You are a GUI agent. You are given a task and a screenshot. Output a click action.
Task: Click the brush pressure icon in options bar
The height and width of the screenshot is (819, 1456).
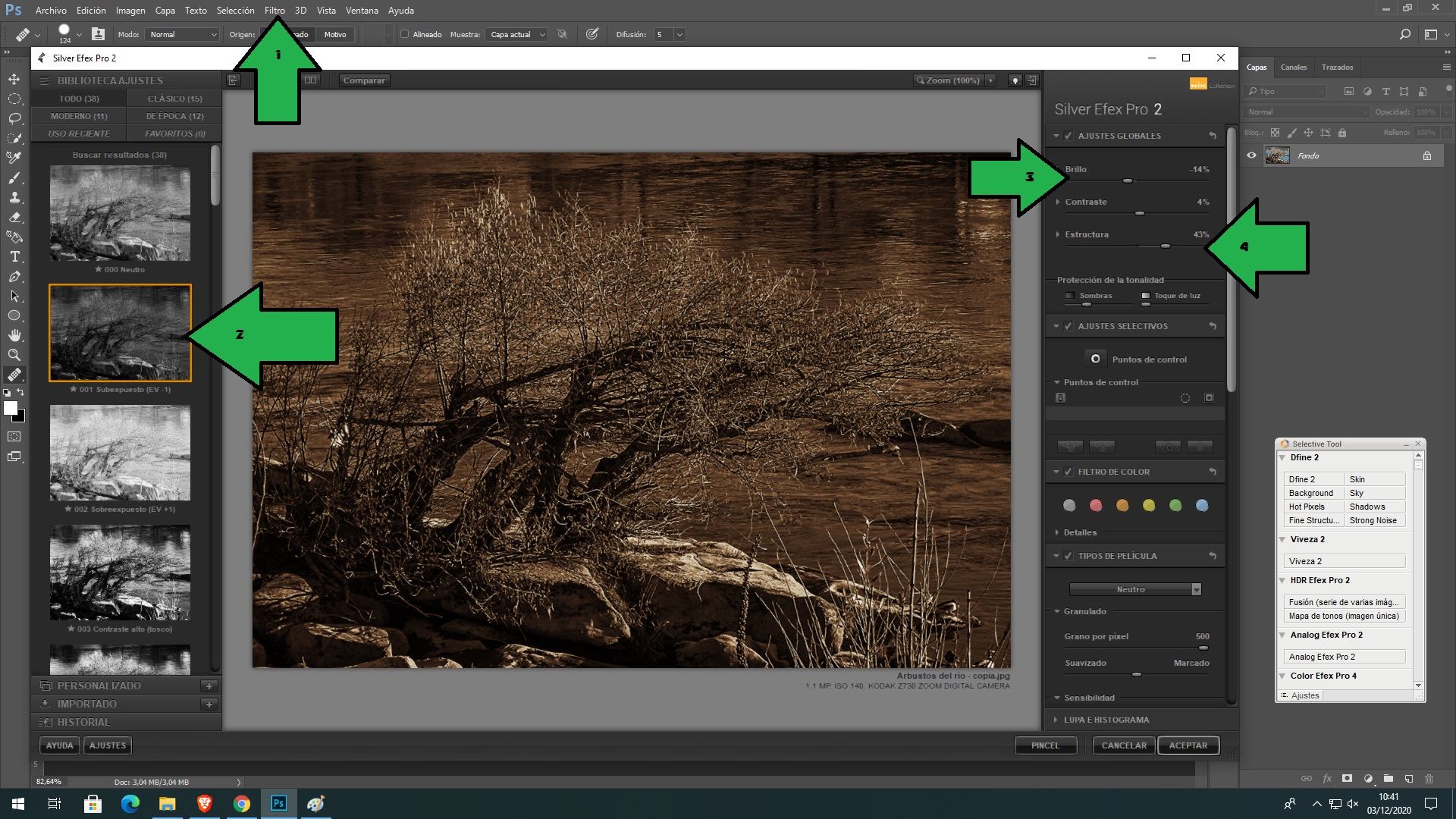592,34
